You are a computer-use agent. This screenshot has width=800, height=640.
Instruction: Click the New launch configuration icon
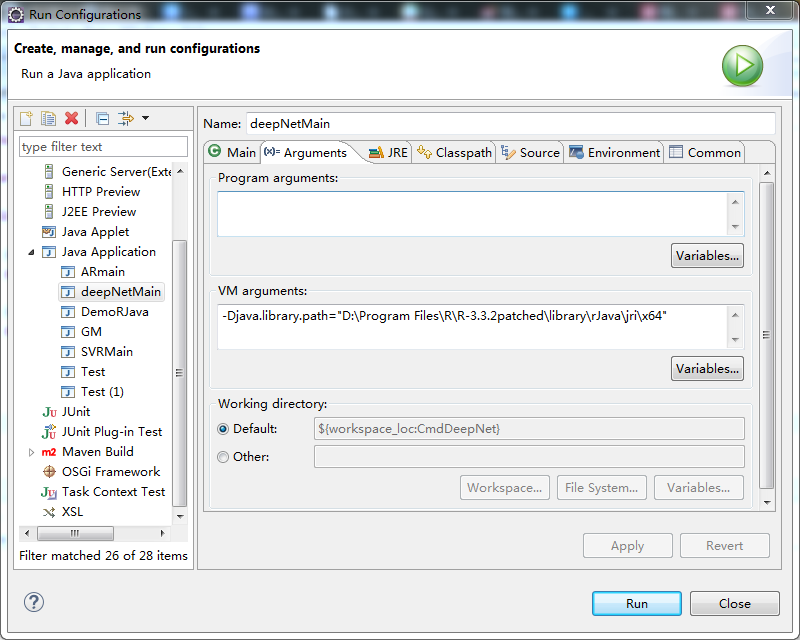tap(27, 118)
